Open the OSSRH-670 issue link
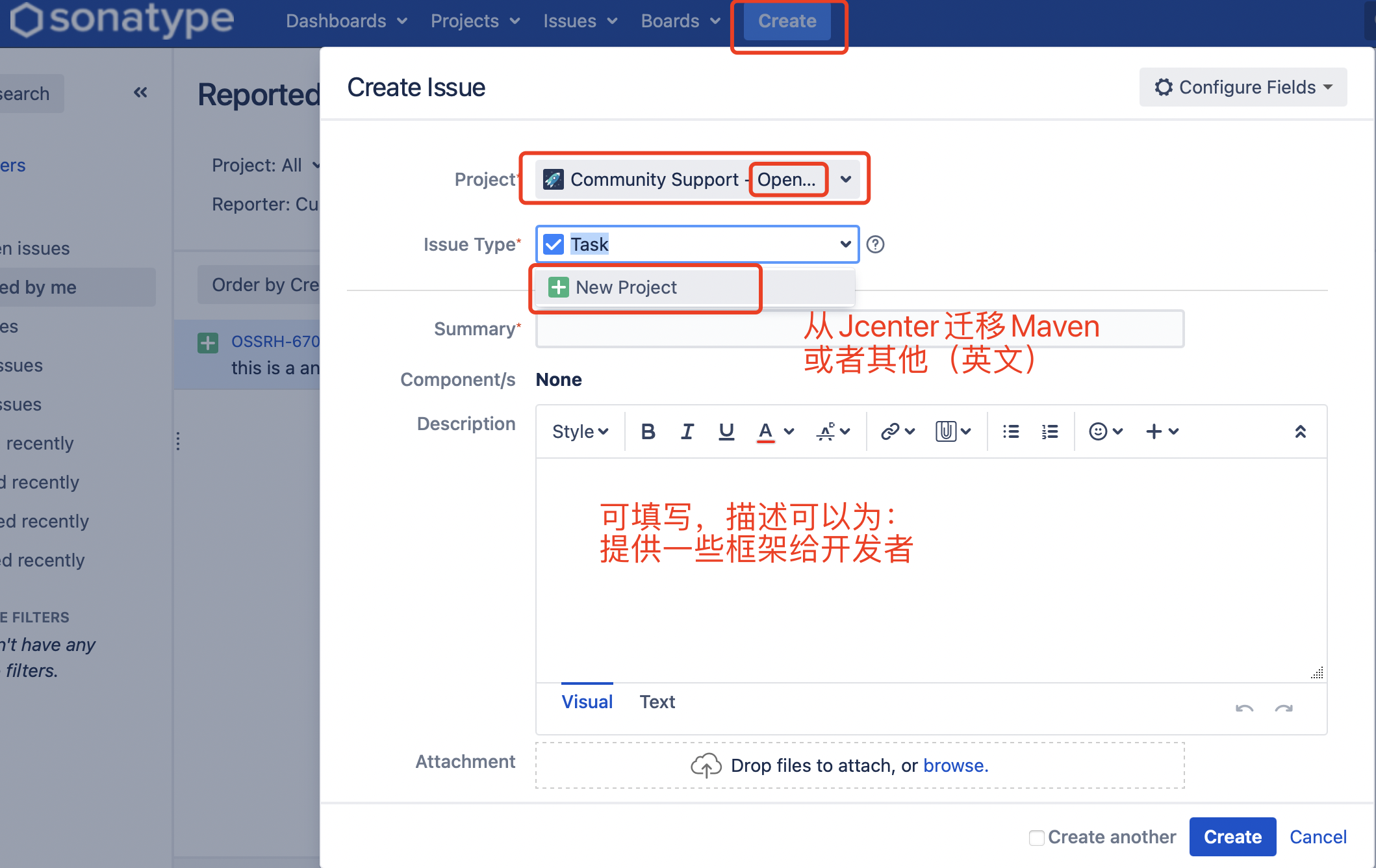Viewport: 1376px width, 868px height. 275,341
